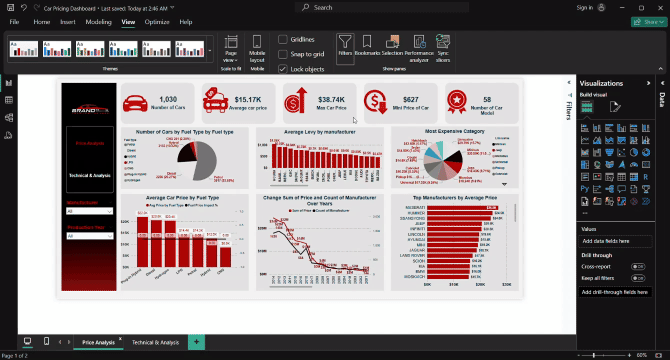Open Model view from left sidebar
670x360 pixels.
click(x=9, y=118)
